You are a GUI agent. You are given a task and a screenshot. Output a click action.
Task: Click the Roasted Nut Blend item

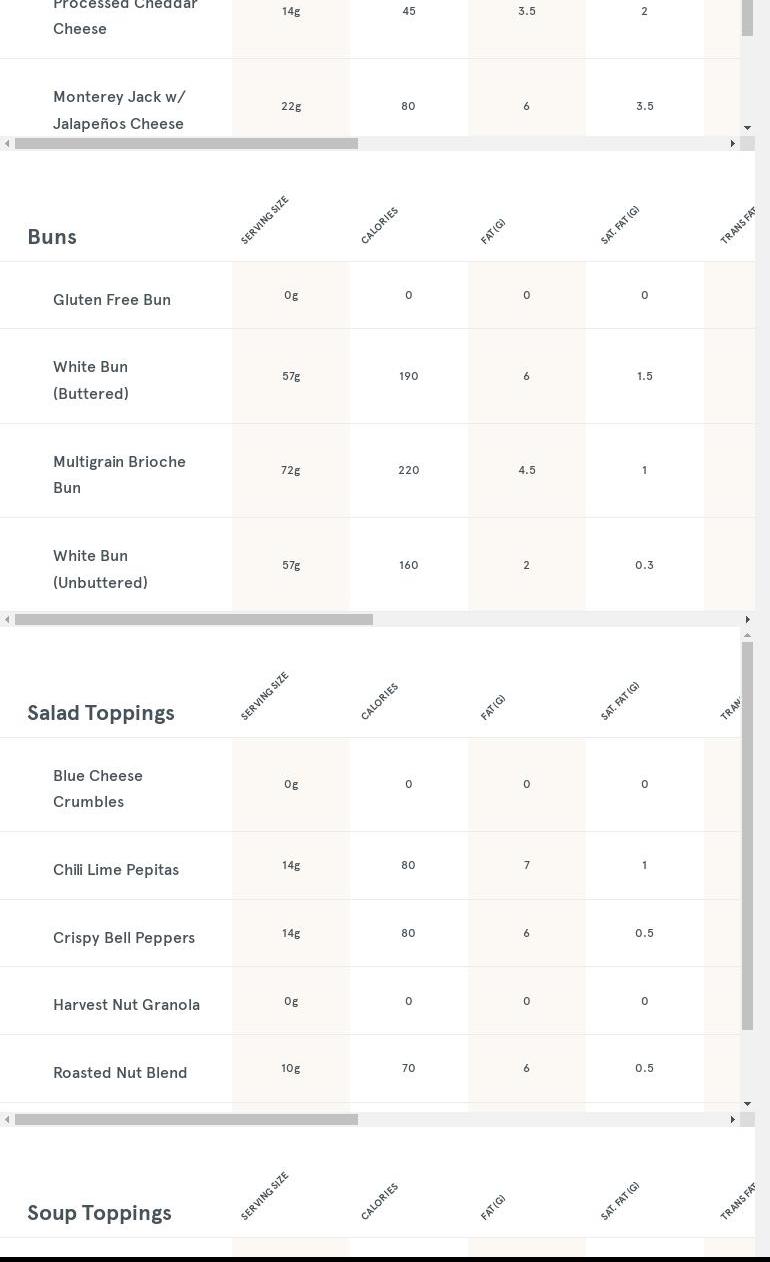120,1073
